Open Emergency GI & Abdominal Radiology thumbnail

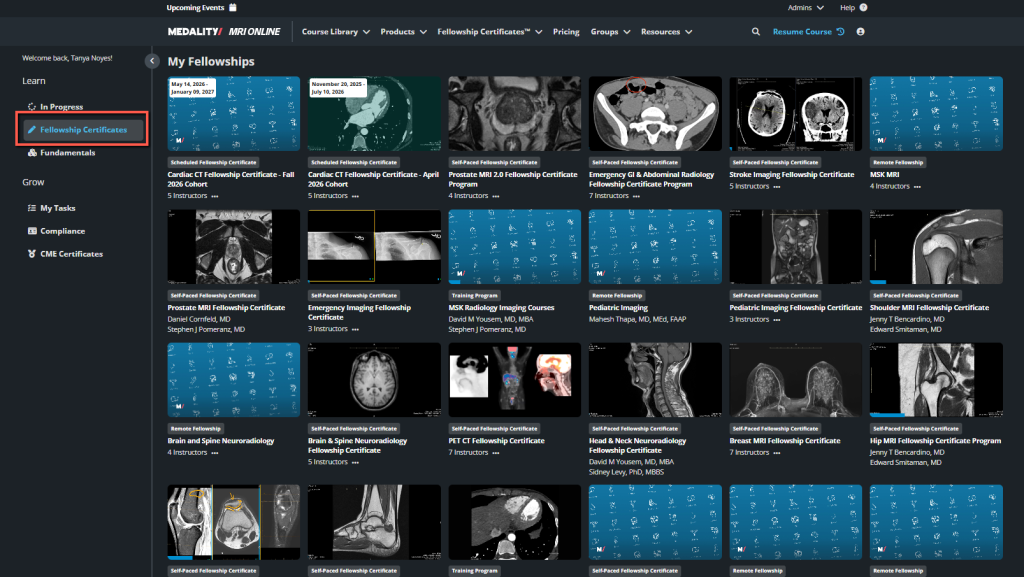(x=655, y=114)
